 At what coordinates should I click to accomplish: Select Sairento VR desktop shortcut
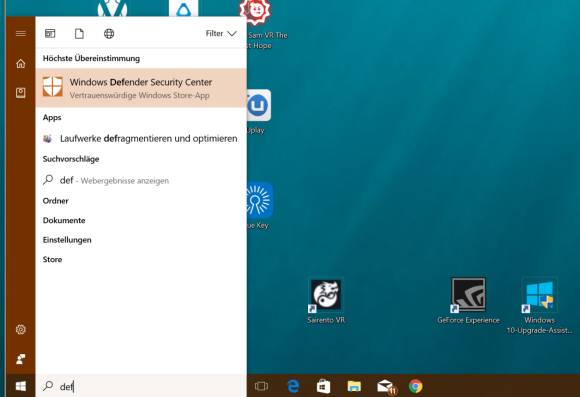coord(326,301)
